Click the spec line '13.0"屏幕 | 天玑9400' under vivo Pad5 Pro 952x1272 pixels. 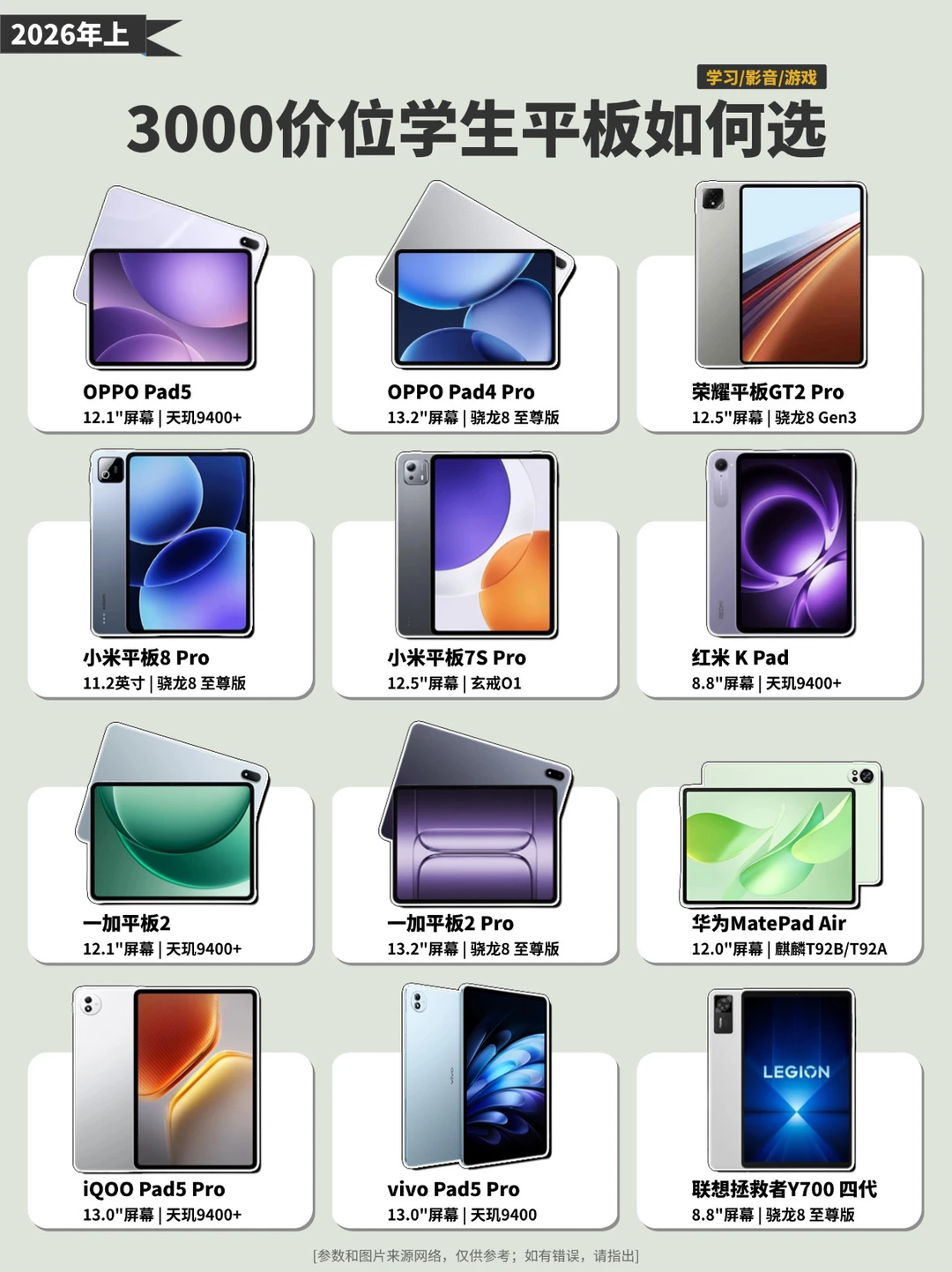point(462,1215)
